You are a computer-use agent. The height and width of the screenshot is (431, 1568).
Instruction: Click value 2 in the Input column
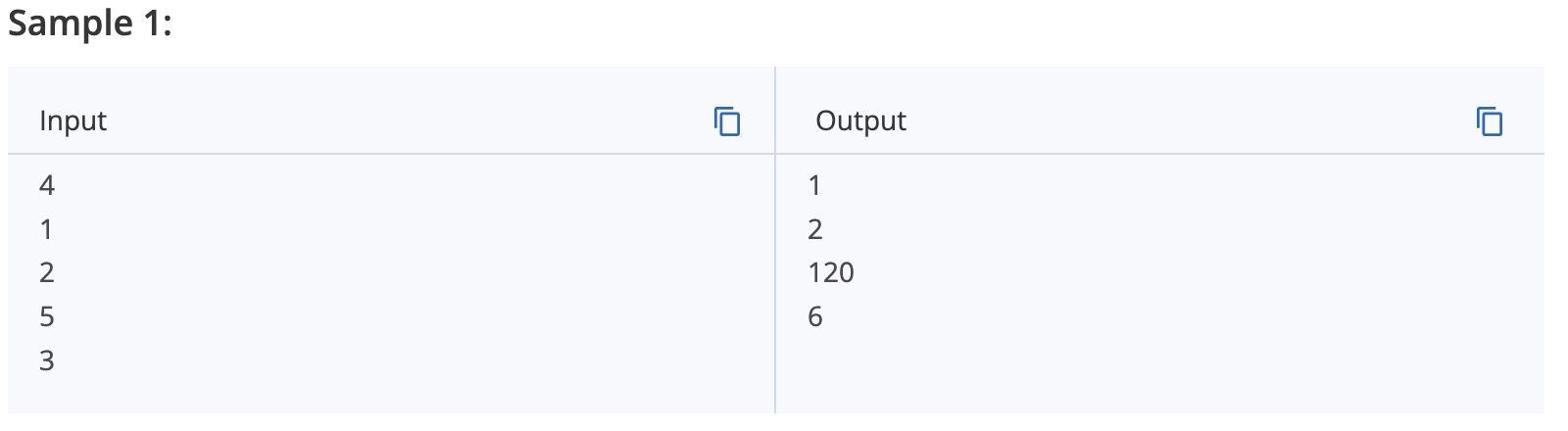(x=47, y=272)
